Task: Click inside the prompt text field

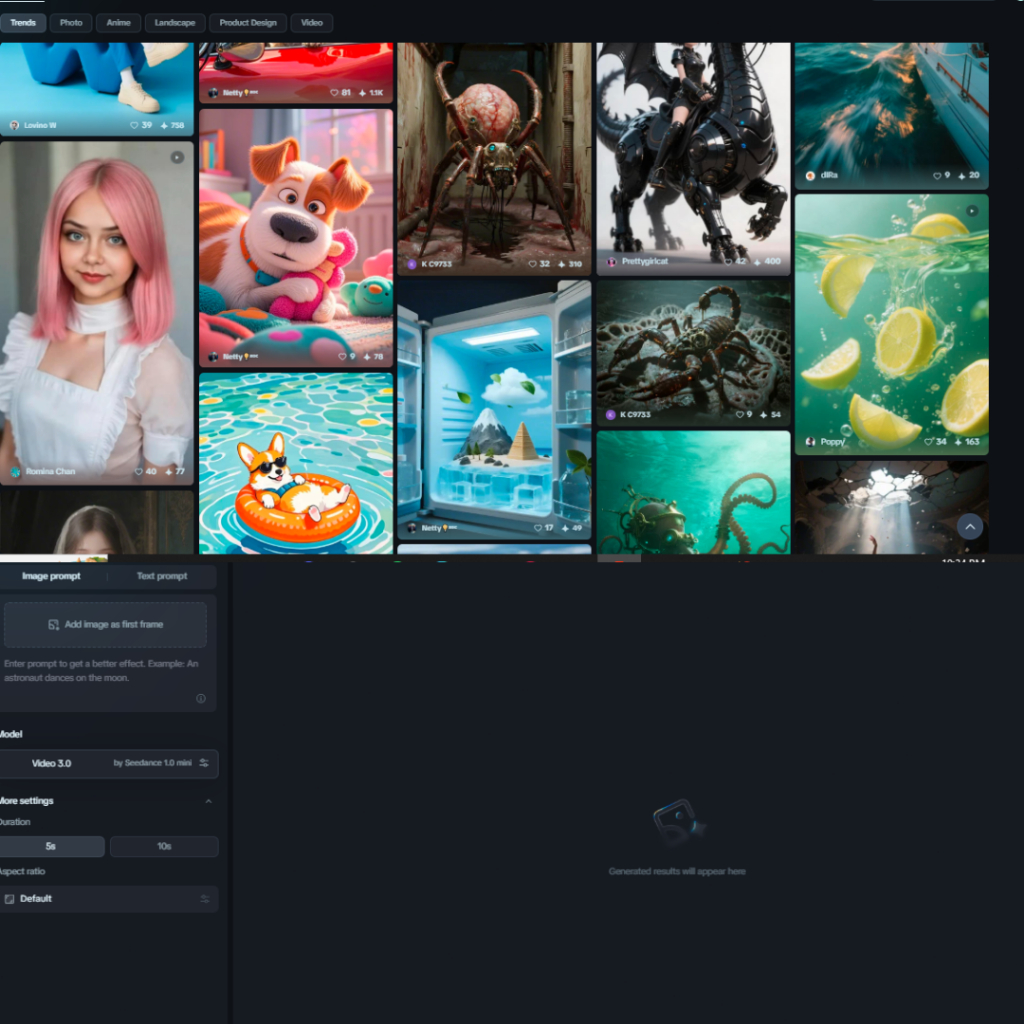Action: tap(104, 671)
